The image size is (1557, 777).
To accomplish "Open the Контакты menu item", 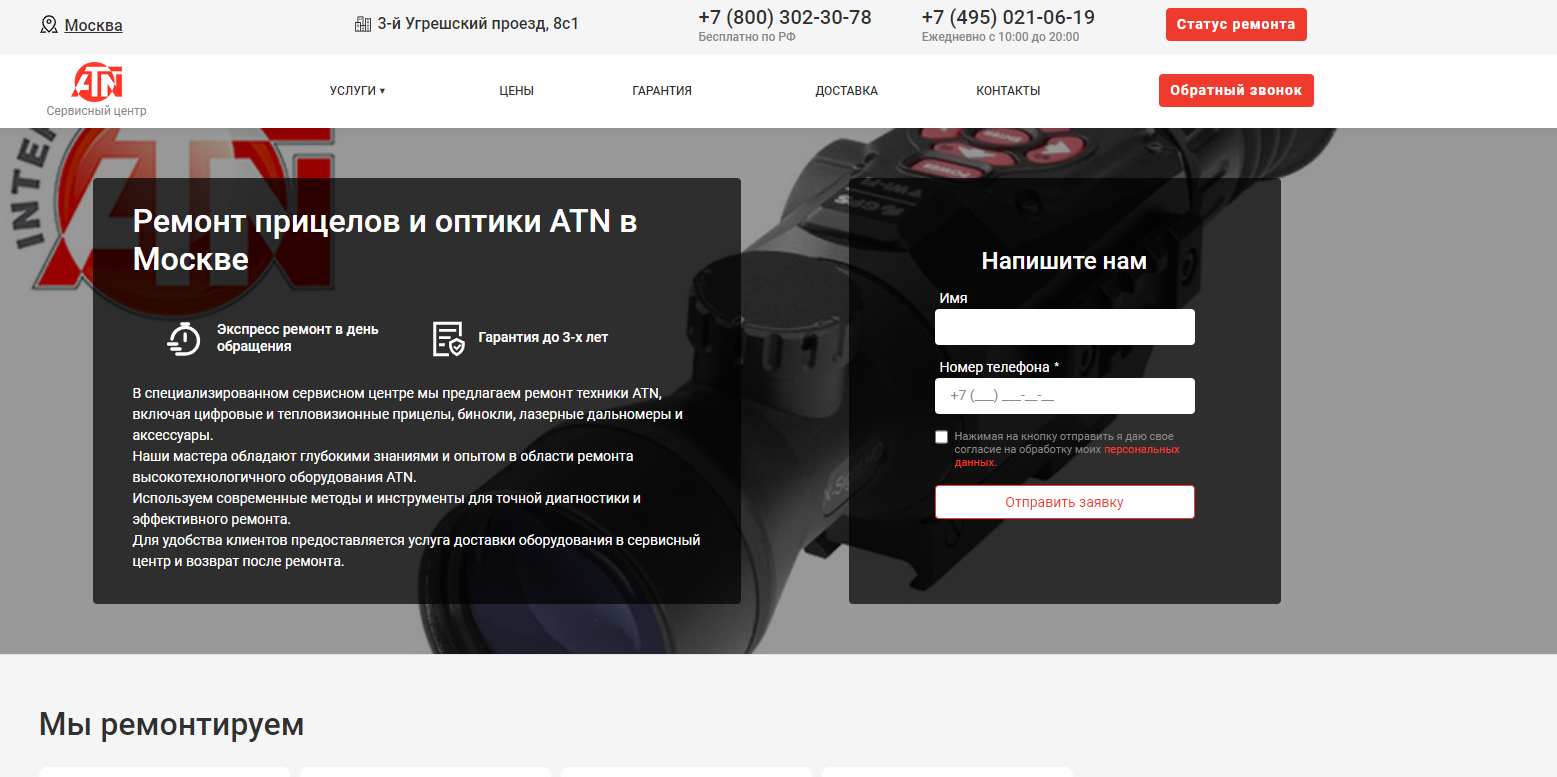I will [1008, 91].
